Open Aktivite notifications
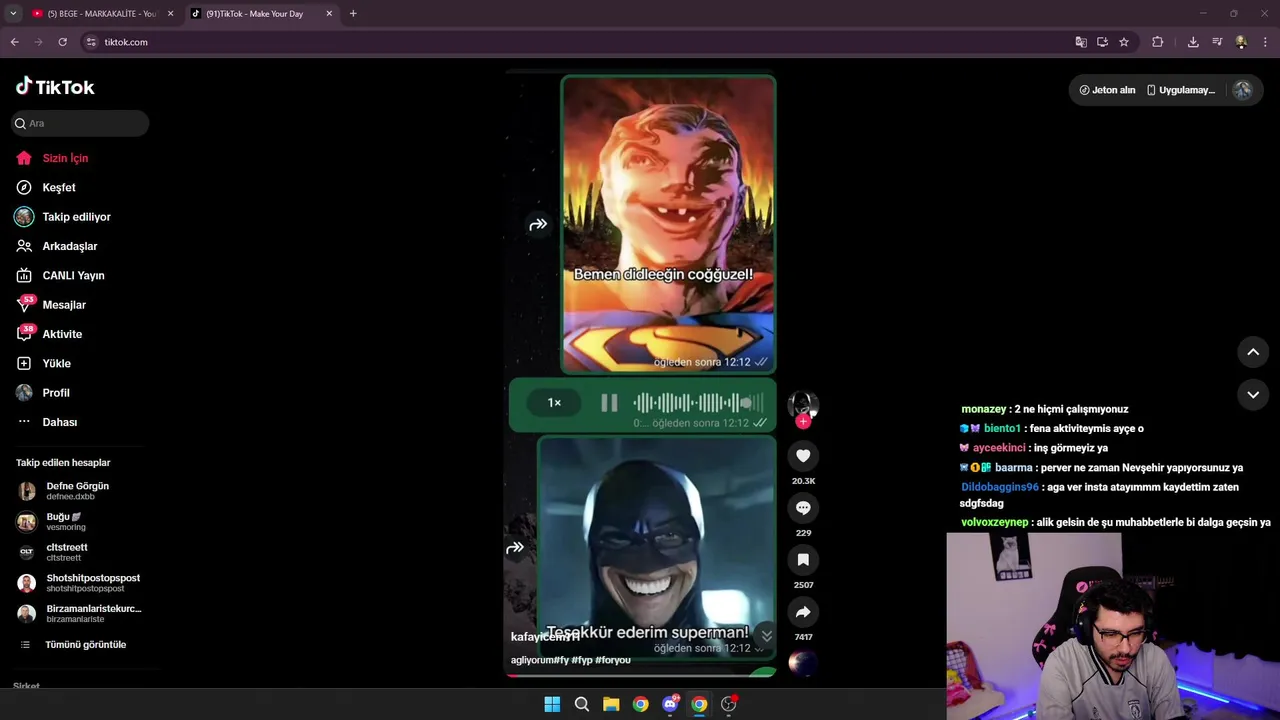 click(62, 334)
